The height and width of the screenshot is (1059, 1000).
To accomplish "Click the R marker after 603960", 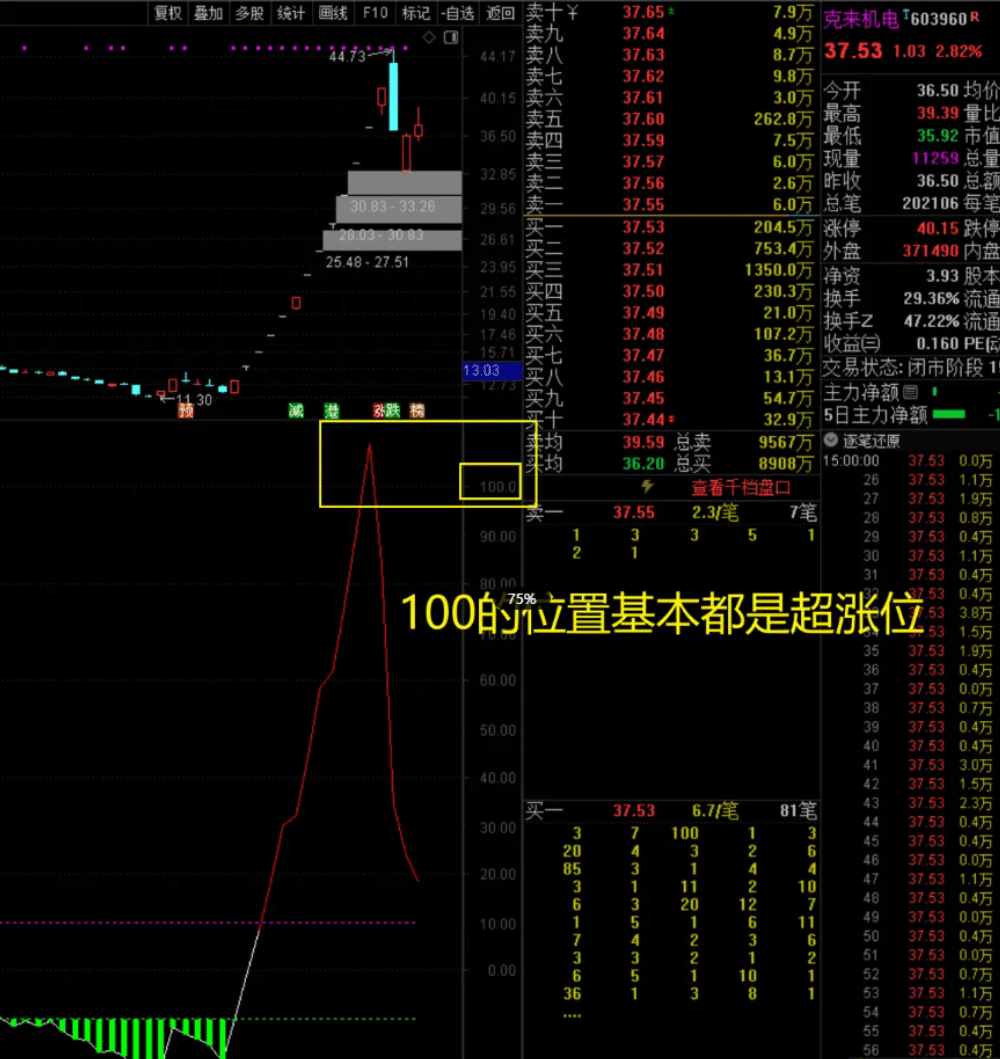I will click(x=974, y=16).
